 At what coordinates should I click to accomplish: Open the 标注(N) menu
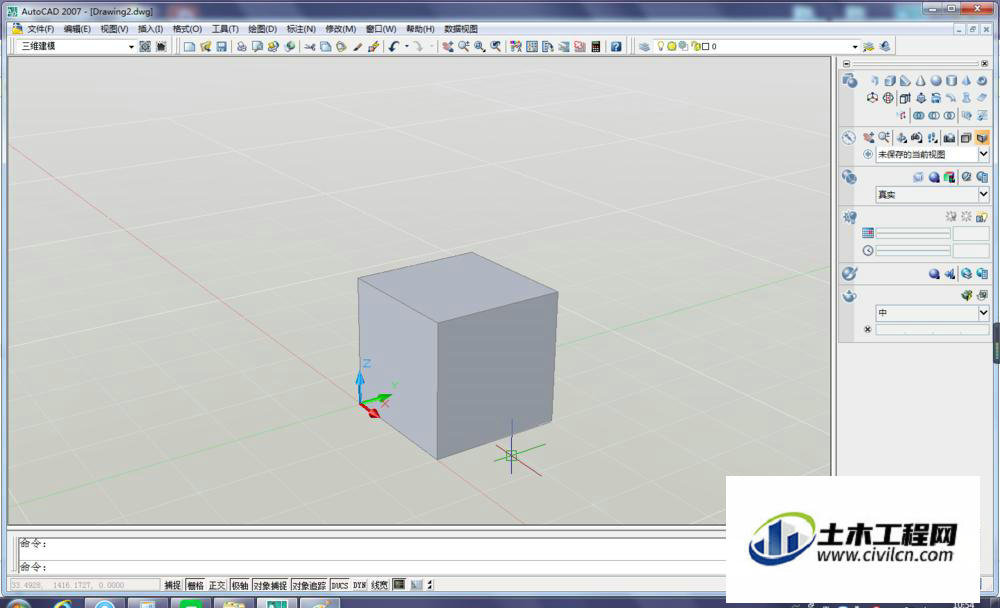coord(301,29)
